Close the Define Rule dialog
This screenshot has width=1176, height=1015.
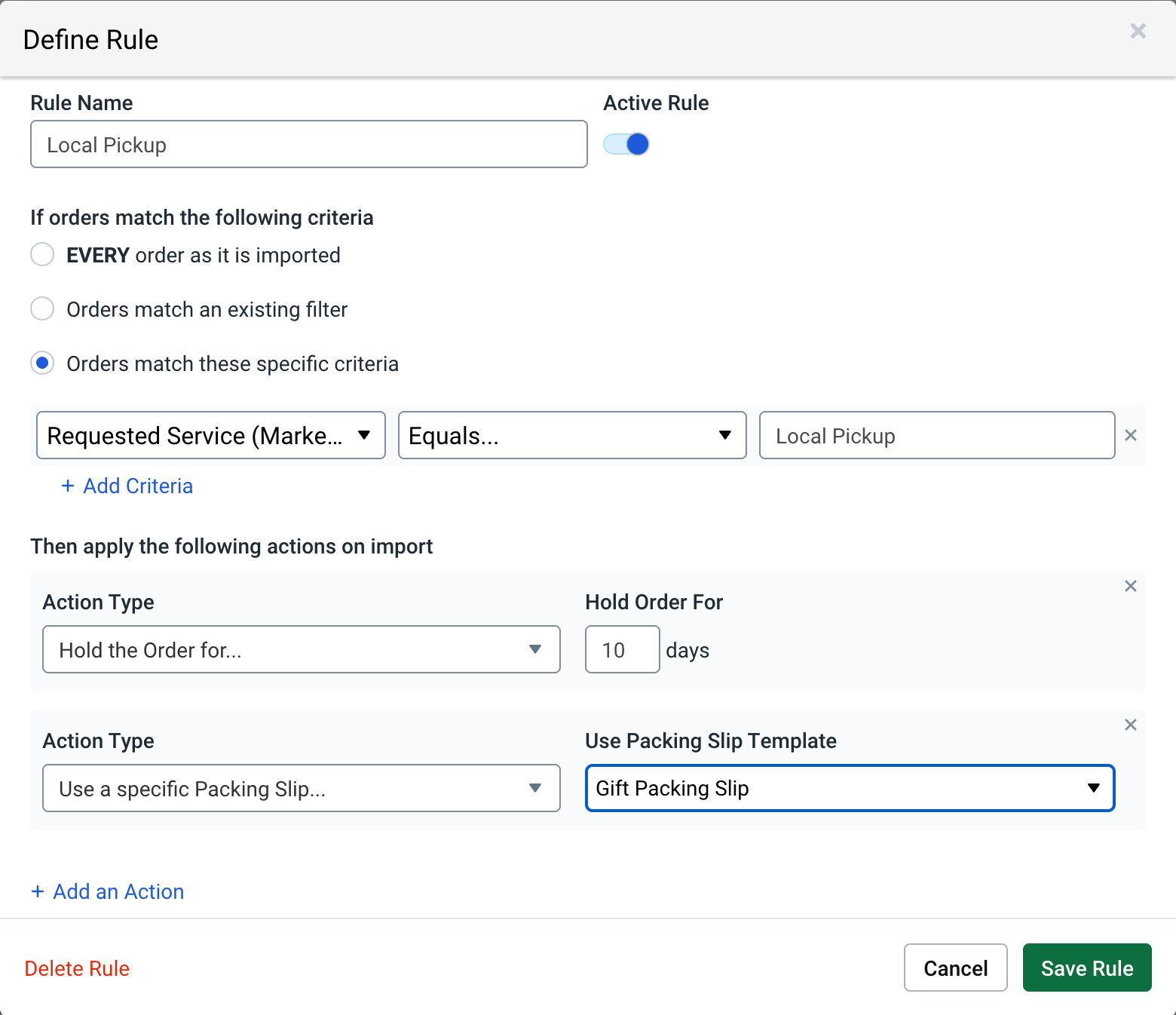tap(1138, 31)
